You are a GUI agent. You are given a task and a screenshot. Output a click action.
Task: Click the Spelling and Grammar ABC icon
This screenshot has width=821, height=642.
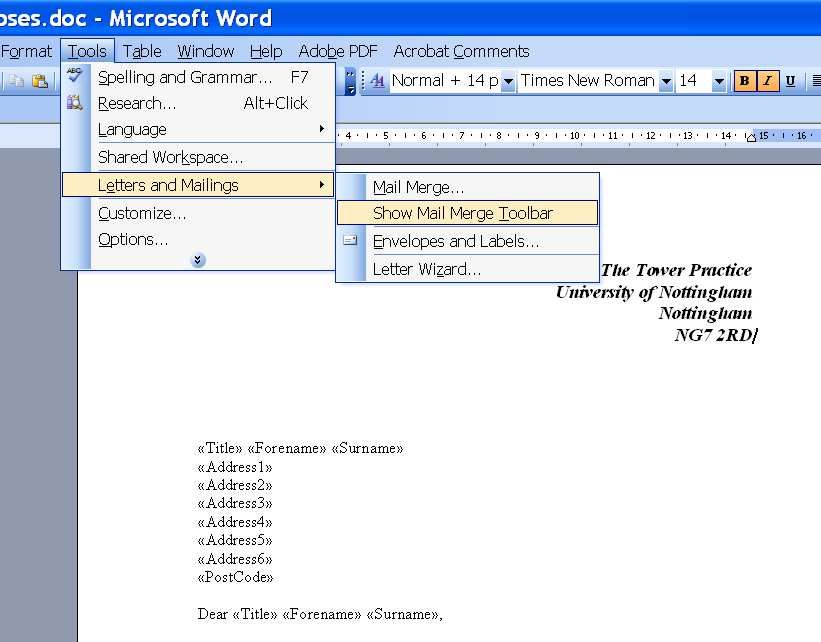tap(75, 75)
